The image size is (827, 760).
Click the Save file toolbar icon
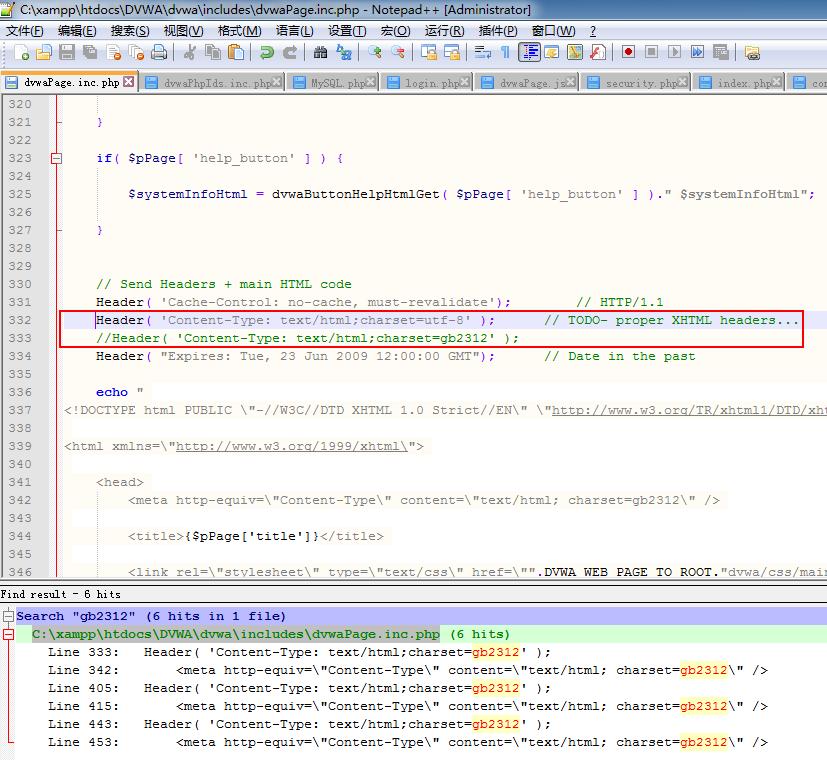coord(66,52)
